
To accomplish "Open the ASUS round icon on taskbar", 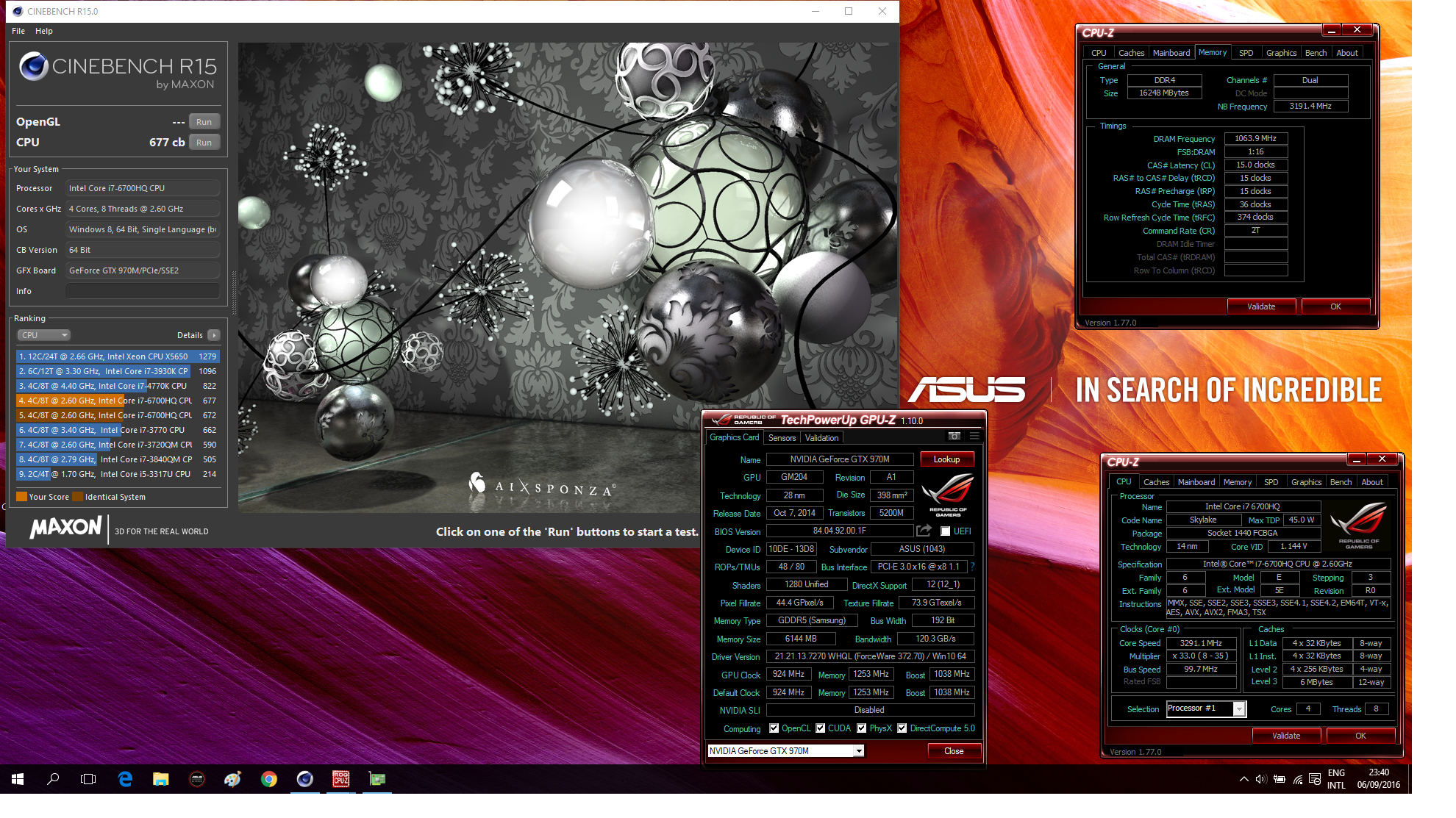I will (x=197, y=779).
